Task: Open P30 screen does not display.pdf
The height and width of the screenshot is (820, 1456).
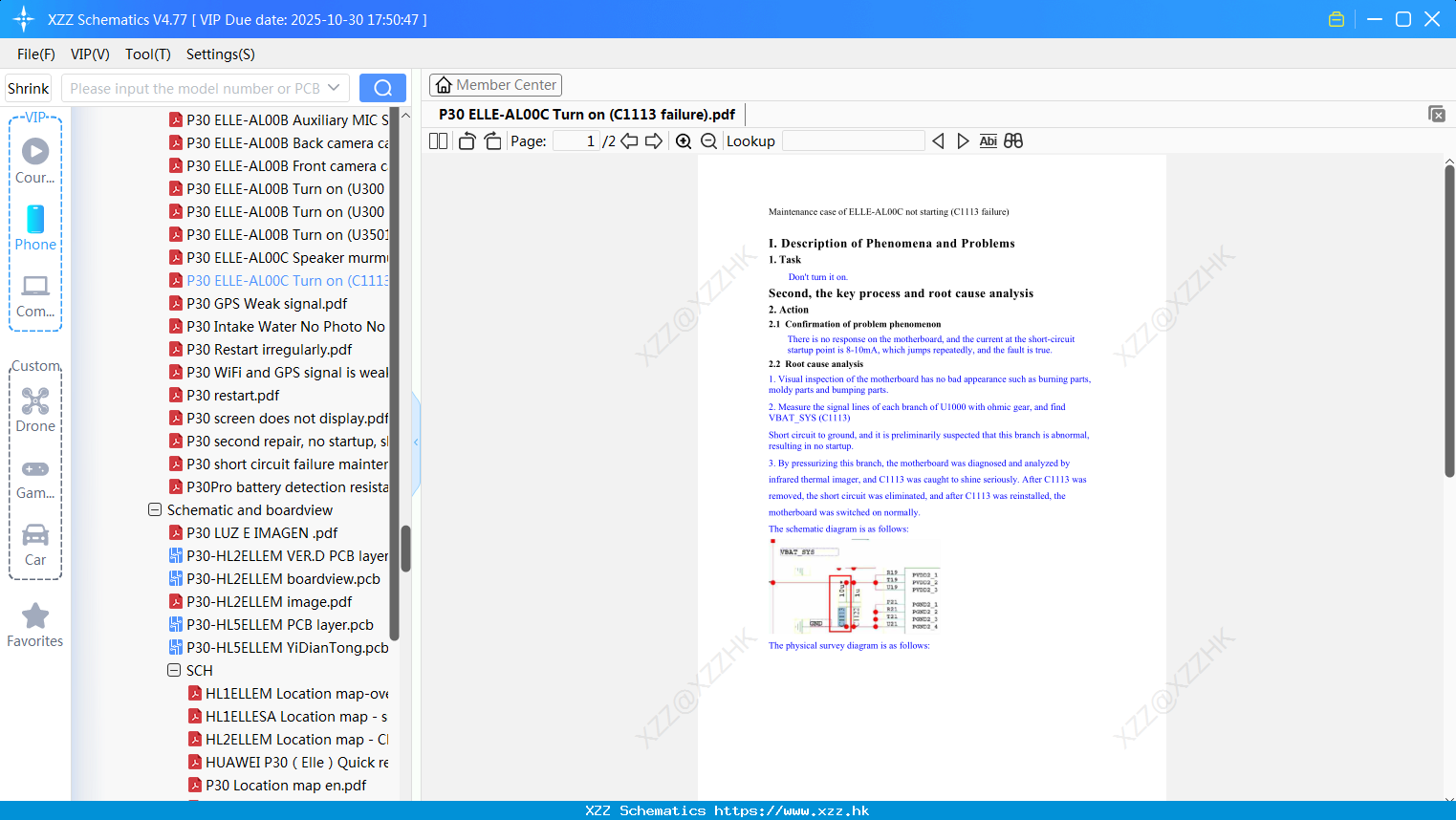Action: pos(278,419)
